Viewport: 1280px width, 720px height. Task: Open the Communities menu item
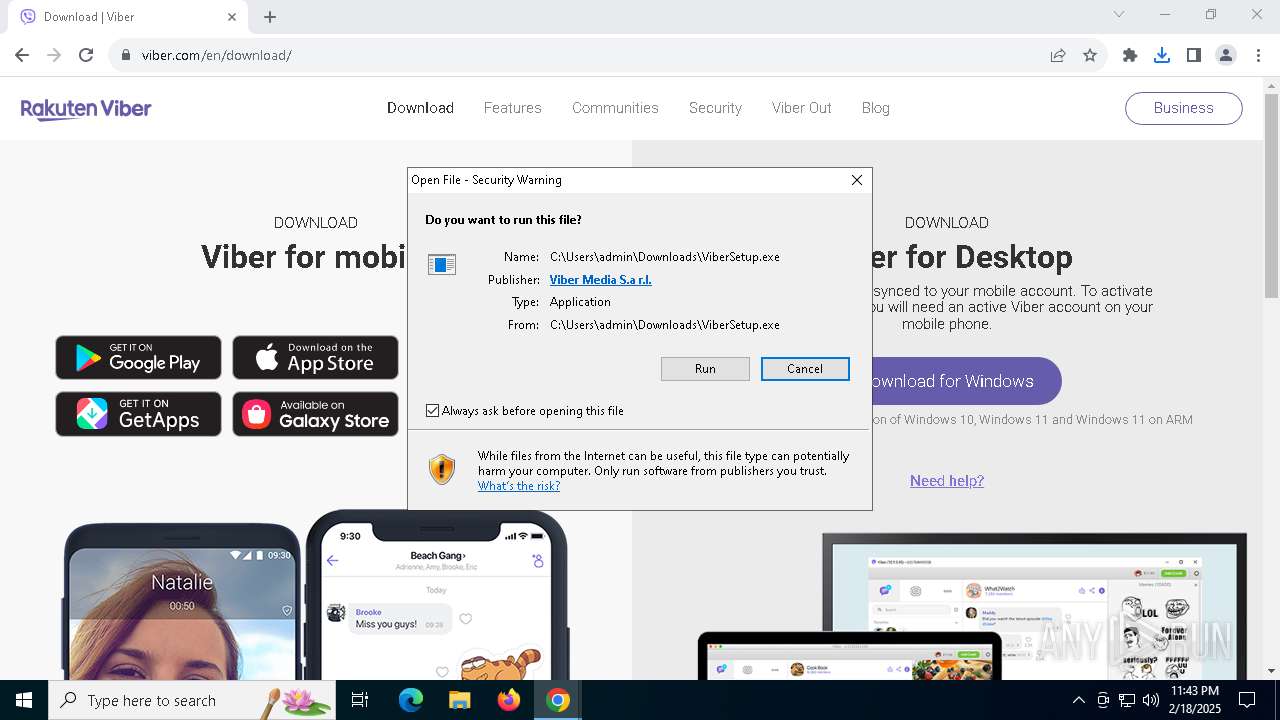[x=615, y=108]
